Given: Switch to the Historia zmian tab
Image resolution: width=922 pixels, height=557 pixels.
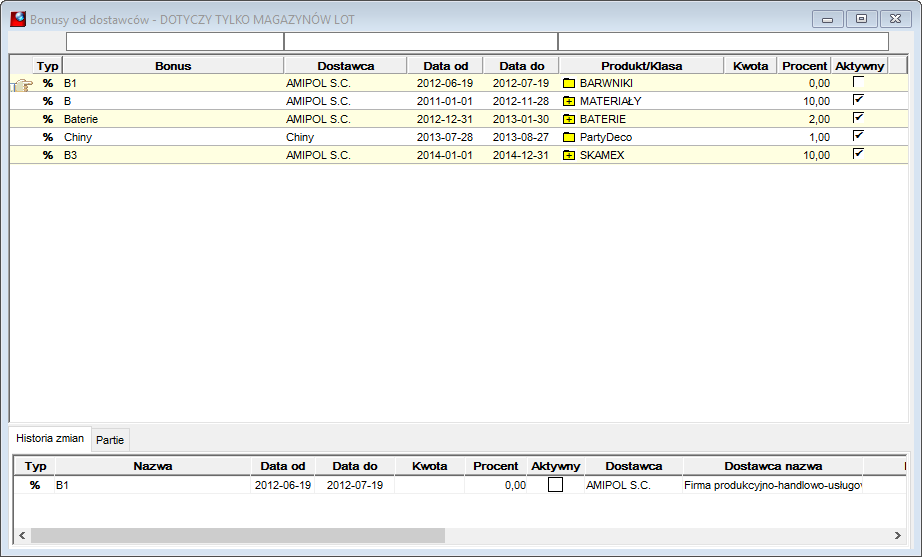Looking at the screenshot, I should tap(50, 438).
